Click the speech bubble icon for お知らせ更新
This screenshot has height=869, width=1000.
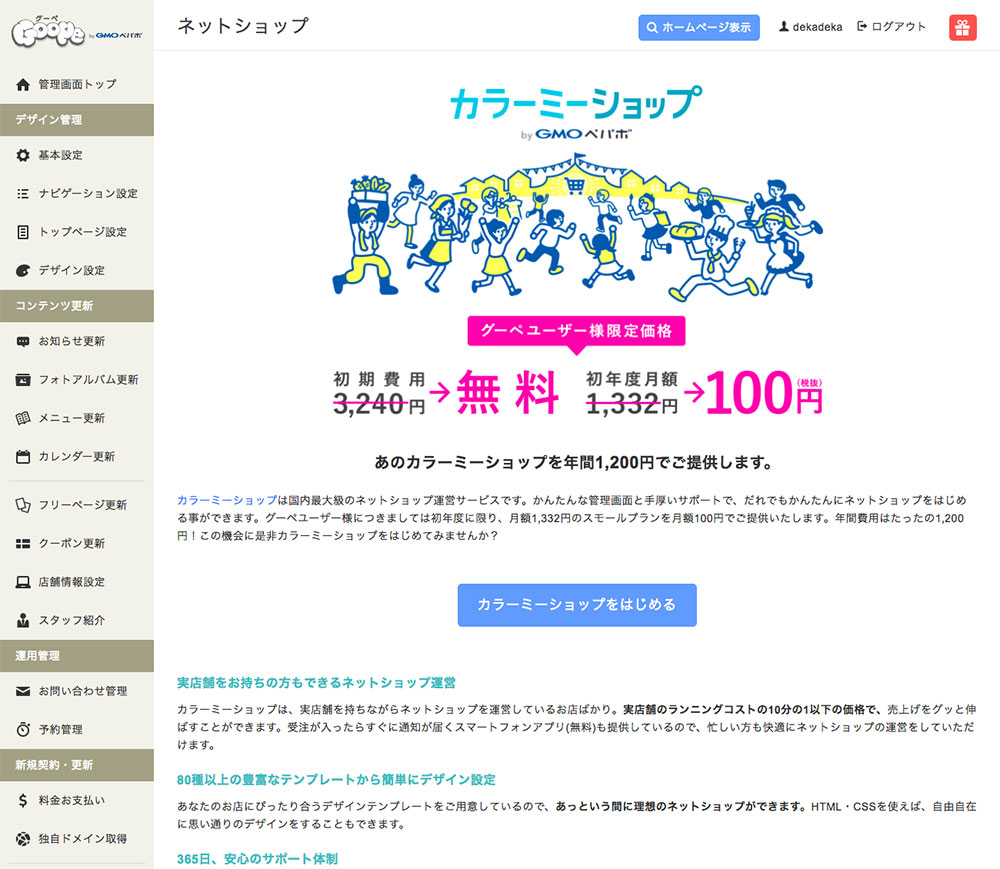(x=23, y=342)
